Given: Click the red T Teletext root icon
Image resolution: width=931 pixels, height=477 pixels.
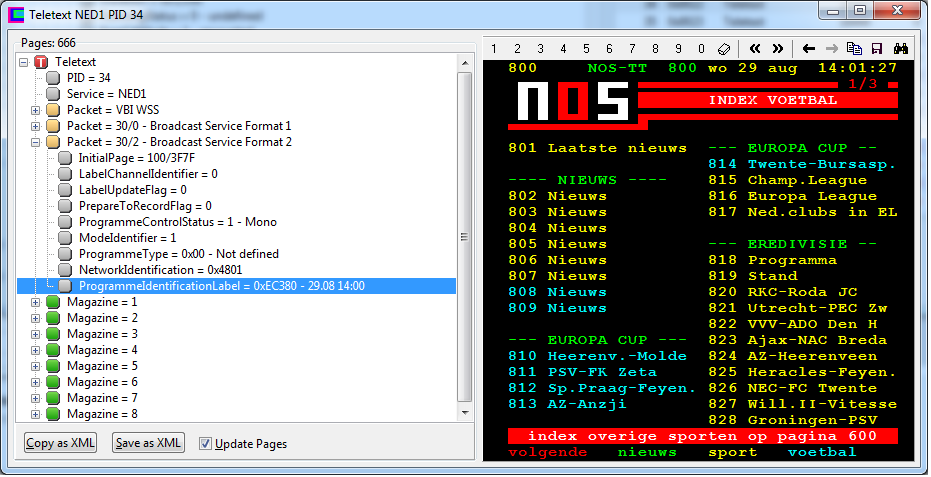Looking at the screenshot, I should pos(41,62).
